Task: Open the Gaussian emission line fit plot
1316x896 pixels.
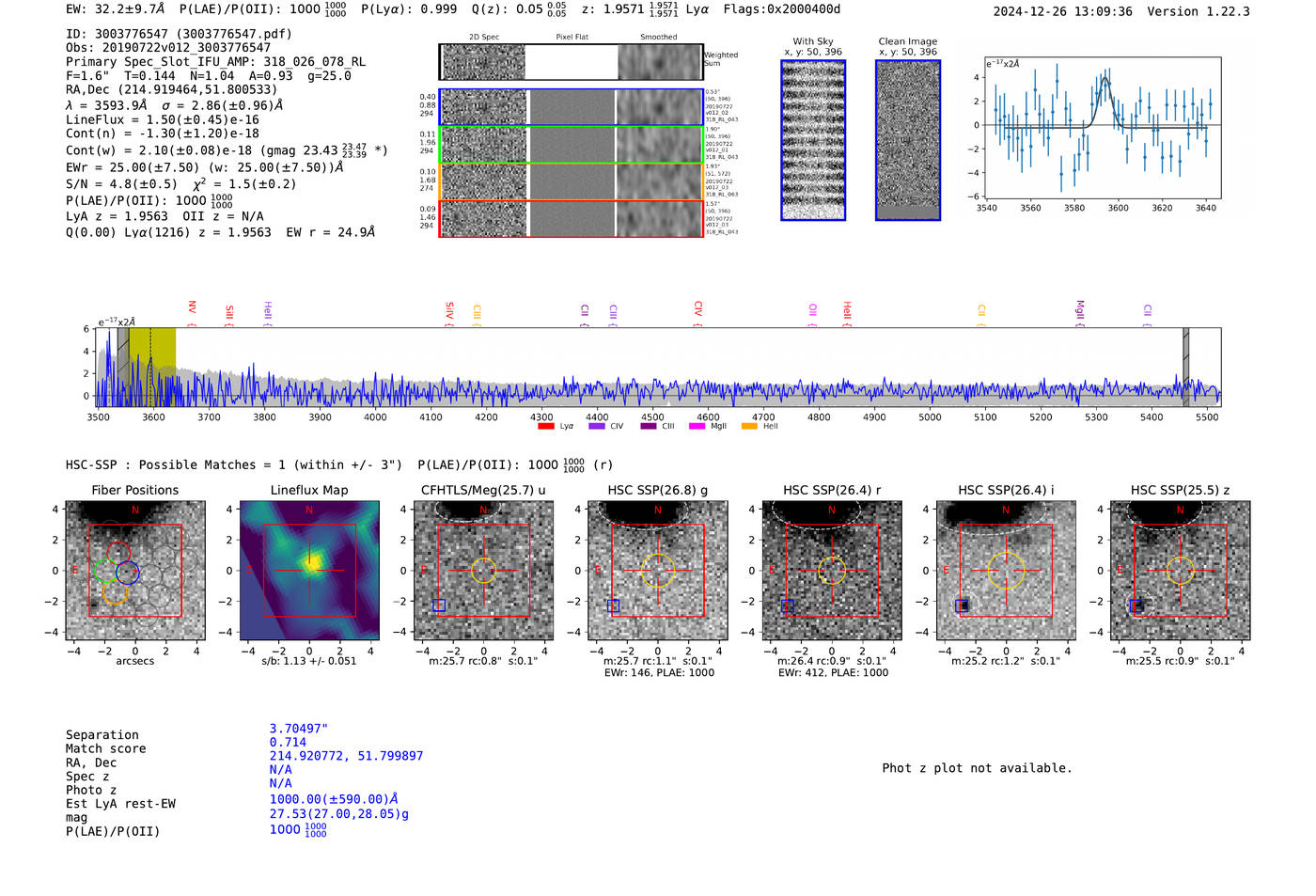Action: (1102, 128)
